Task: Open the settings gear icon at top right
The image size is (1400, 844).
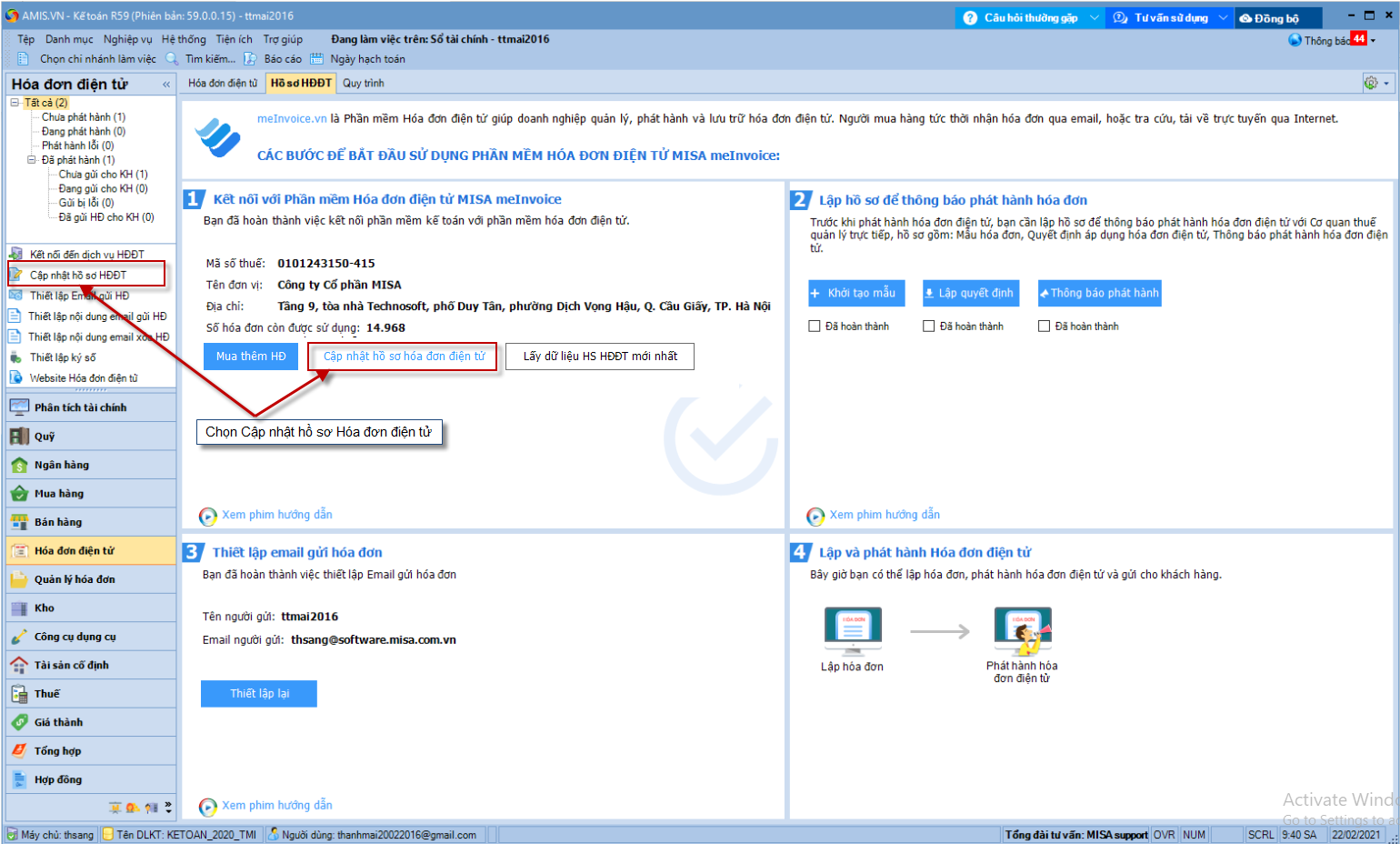Action: 1370,83
